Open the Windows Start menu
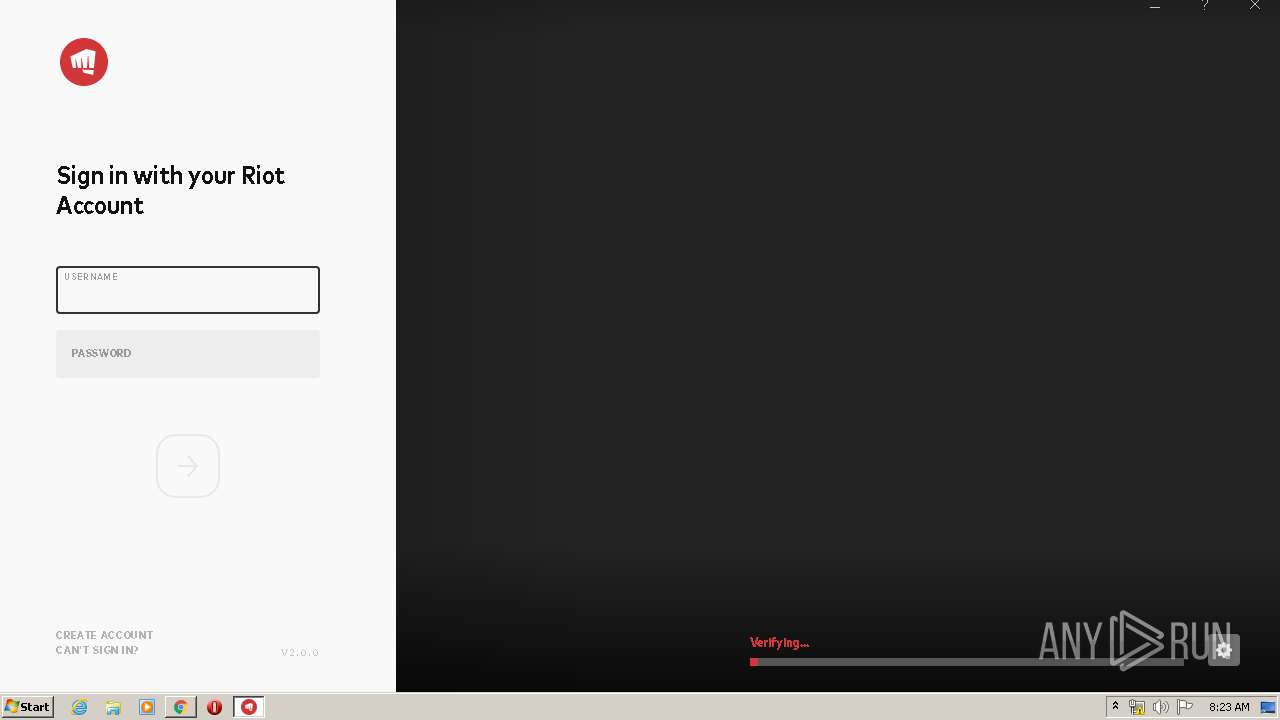This screenshot has height=720, width=1280. point(27,707)
